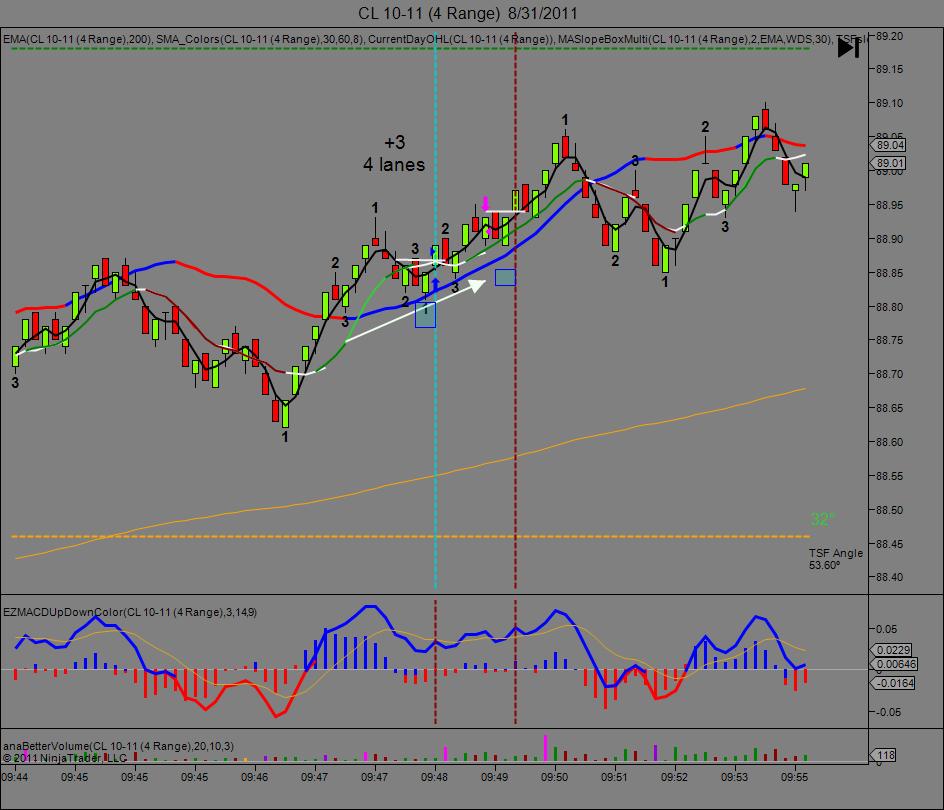Click the 88.40 price axis label

tap(889, 577)
